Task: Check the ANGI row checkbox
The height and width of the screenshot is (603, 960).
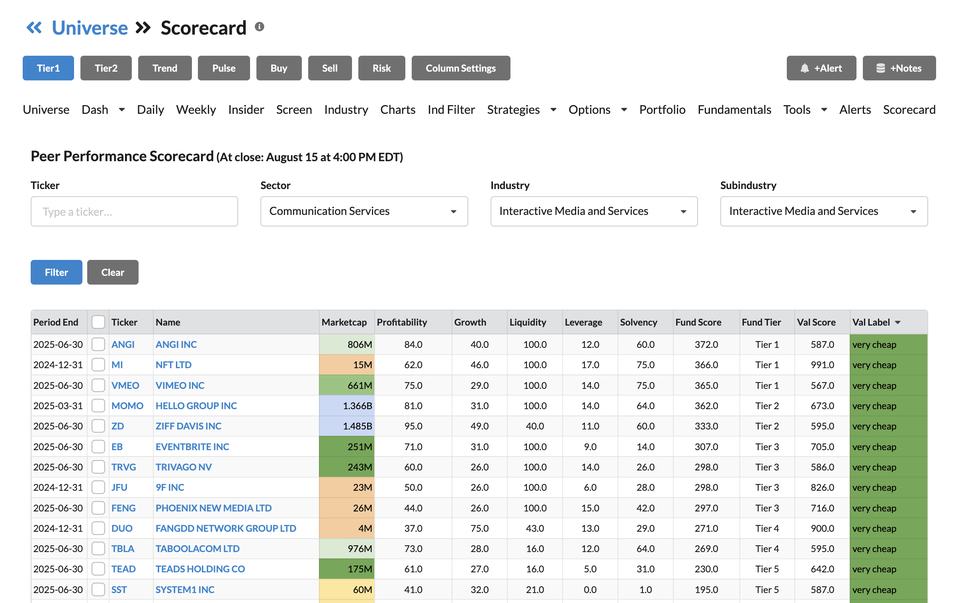Action: 98,345
